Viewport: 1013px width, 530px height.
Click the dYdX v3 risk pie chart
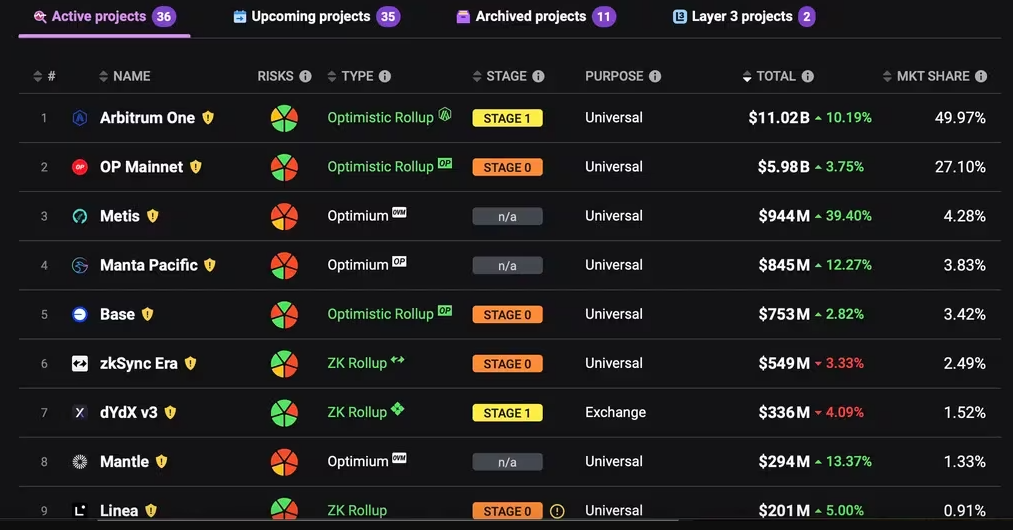[x=284, y=413]
